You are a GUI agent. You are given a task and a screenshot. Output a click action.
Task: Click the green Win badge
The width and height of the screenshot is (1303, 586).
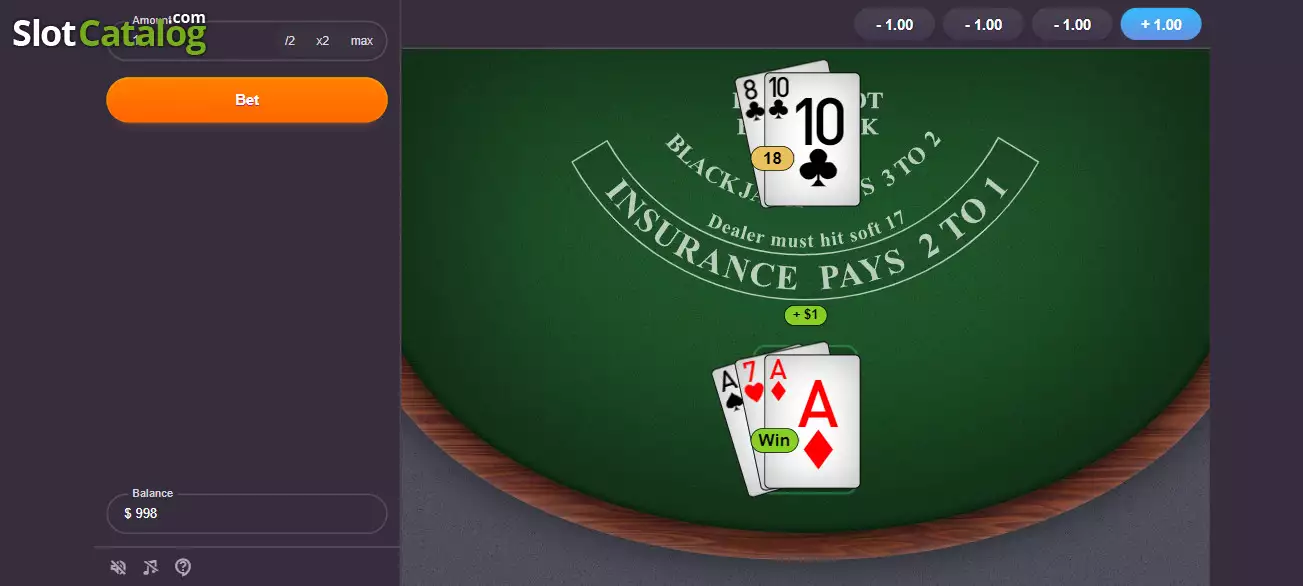[x=774, y=440]
